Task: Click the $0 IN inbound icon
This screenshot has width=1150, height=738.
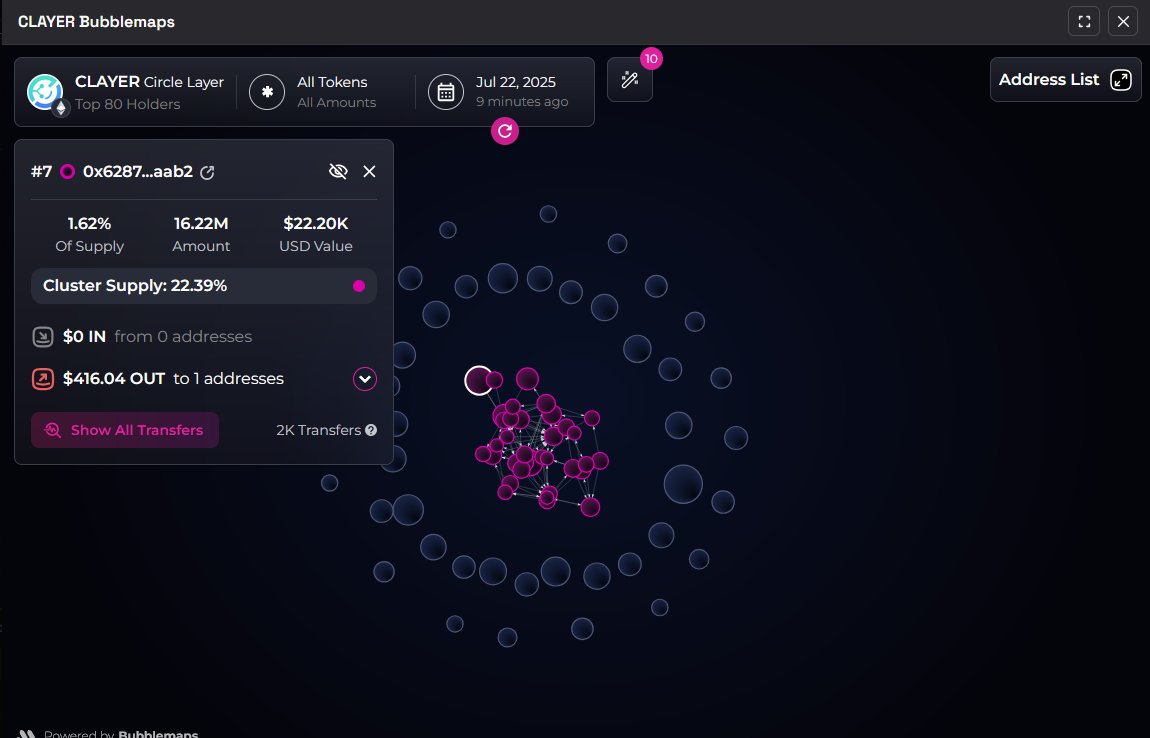Action: tap(43, 337)
